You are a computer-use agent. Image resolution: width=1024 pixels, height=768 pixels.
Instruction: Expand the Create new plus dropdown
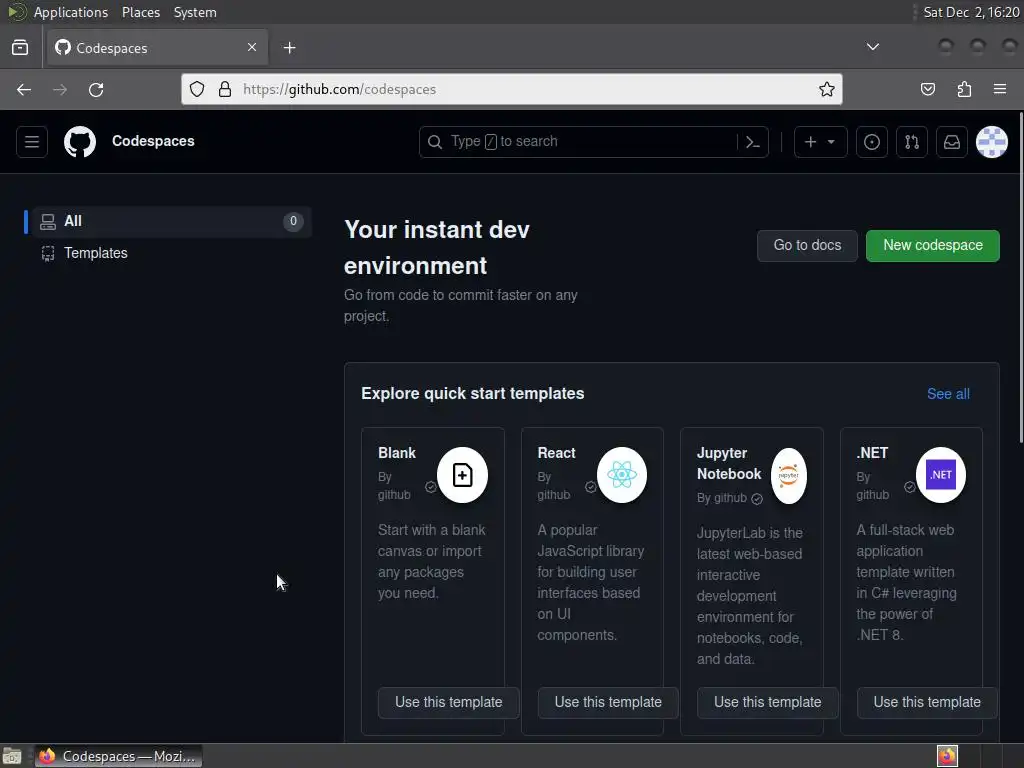pyautogui.click(x=820, y=142)
